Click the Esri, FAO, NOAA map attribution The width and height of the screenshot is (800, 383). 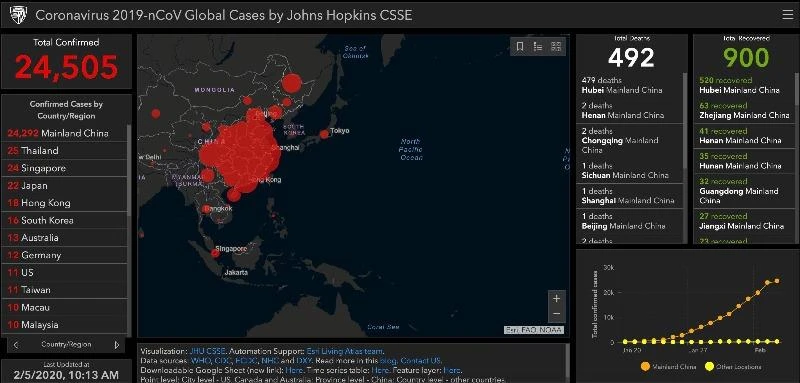point(534,330)
